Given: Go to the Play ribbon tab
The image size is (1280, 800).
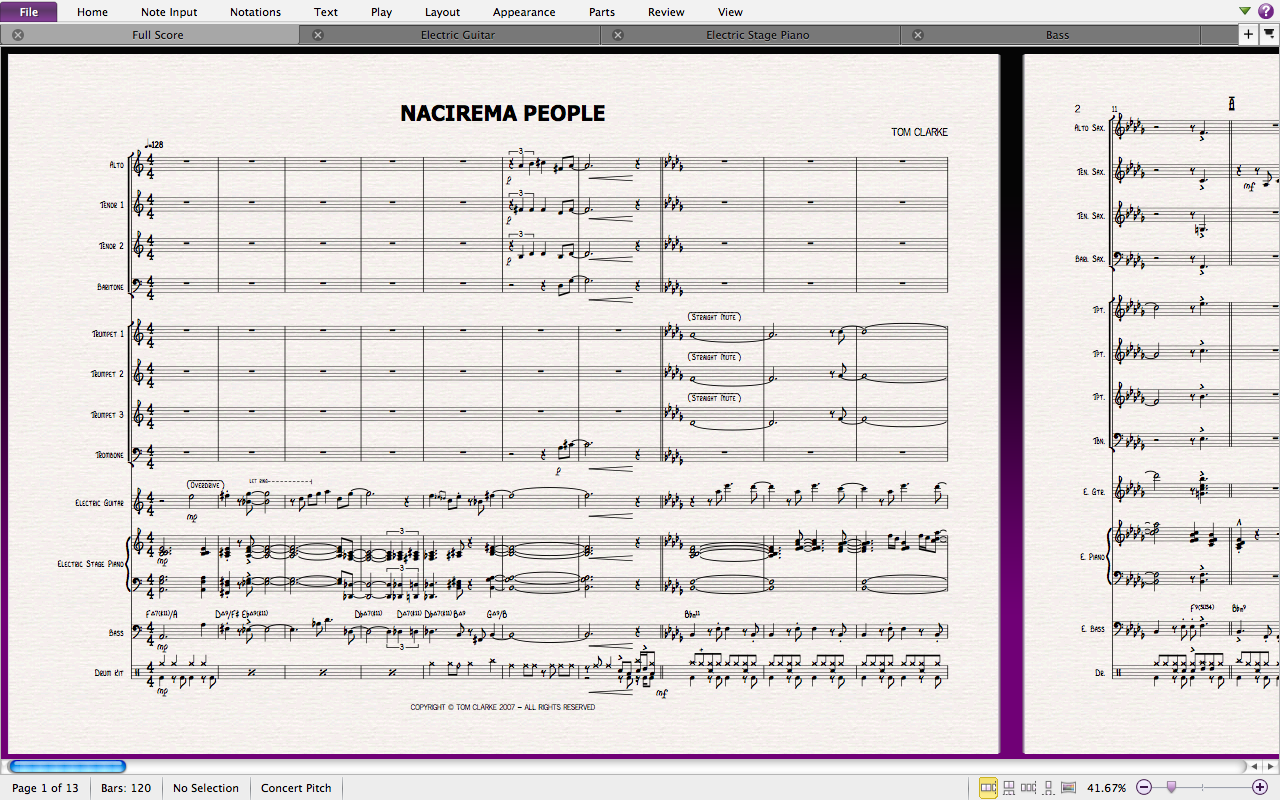Looking at the screenshot, I should pyautogui.click(x=381, y=12).
